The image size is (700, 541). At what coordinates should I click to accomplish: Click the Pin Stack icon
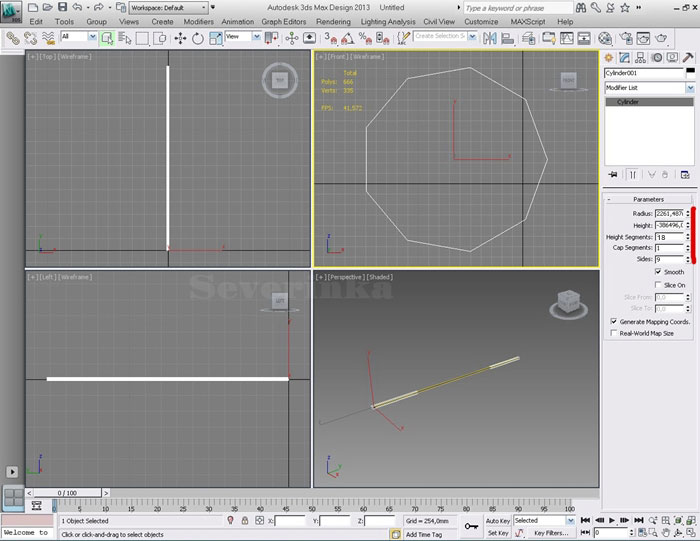(612, 174)
